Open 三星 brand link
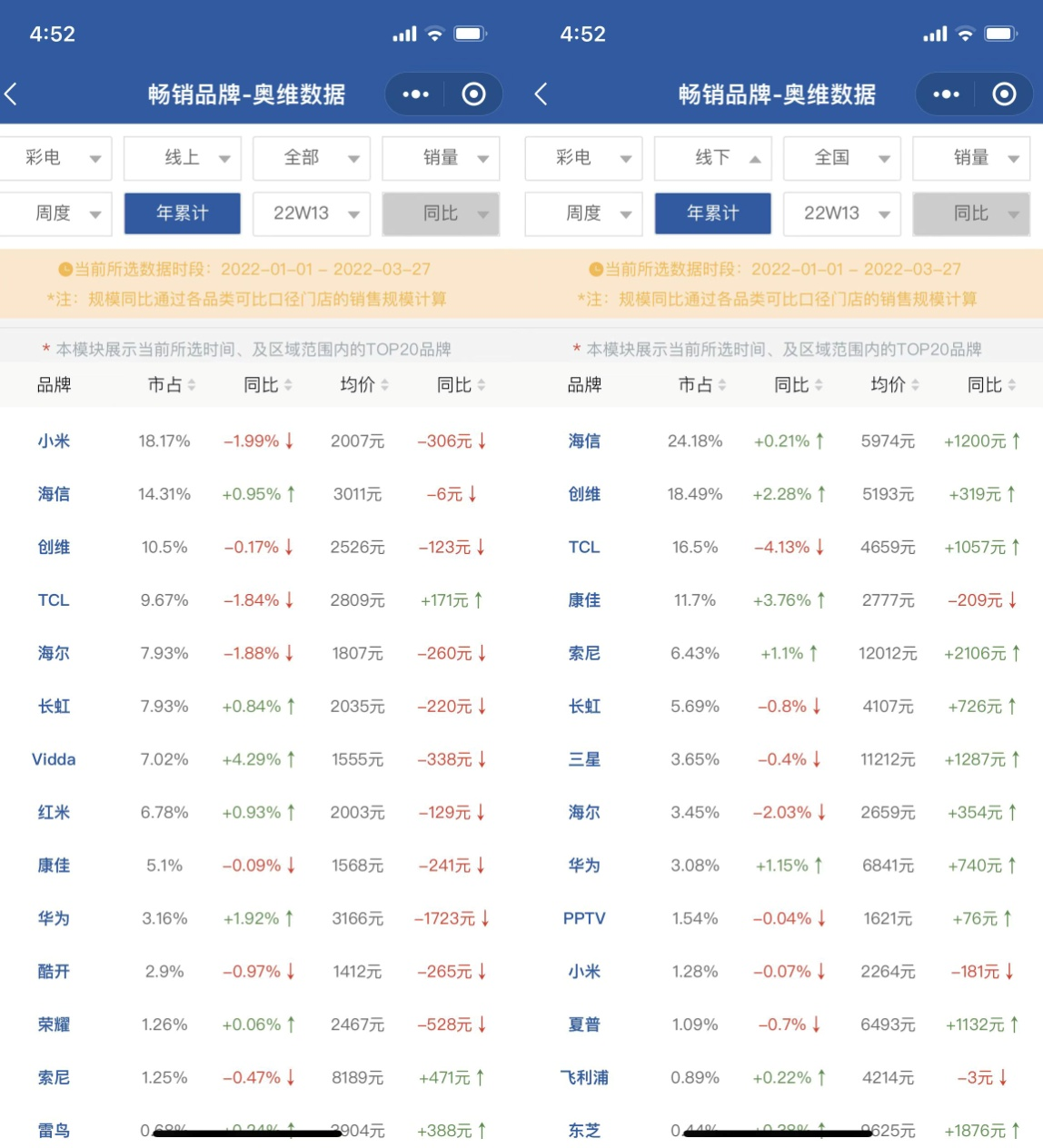Image resolution: width=1043 pixels, height=1148 pixels. [584, 759]
